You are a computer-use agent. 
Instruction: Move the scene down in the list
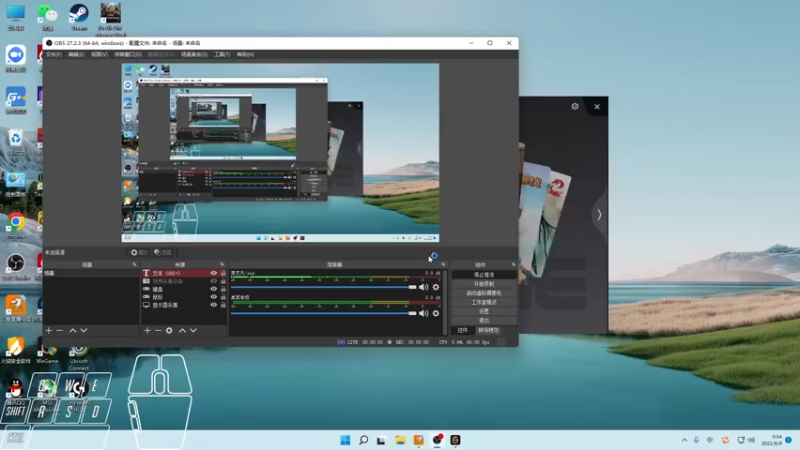84,331
